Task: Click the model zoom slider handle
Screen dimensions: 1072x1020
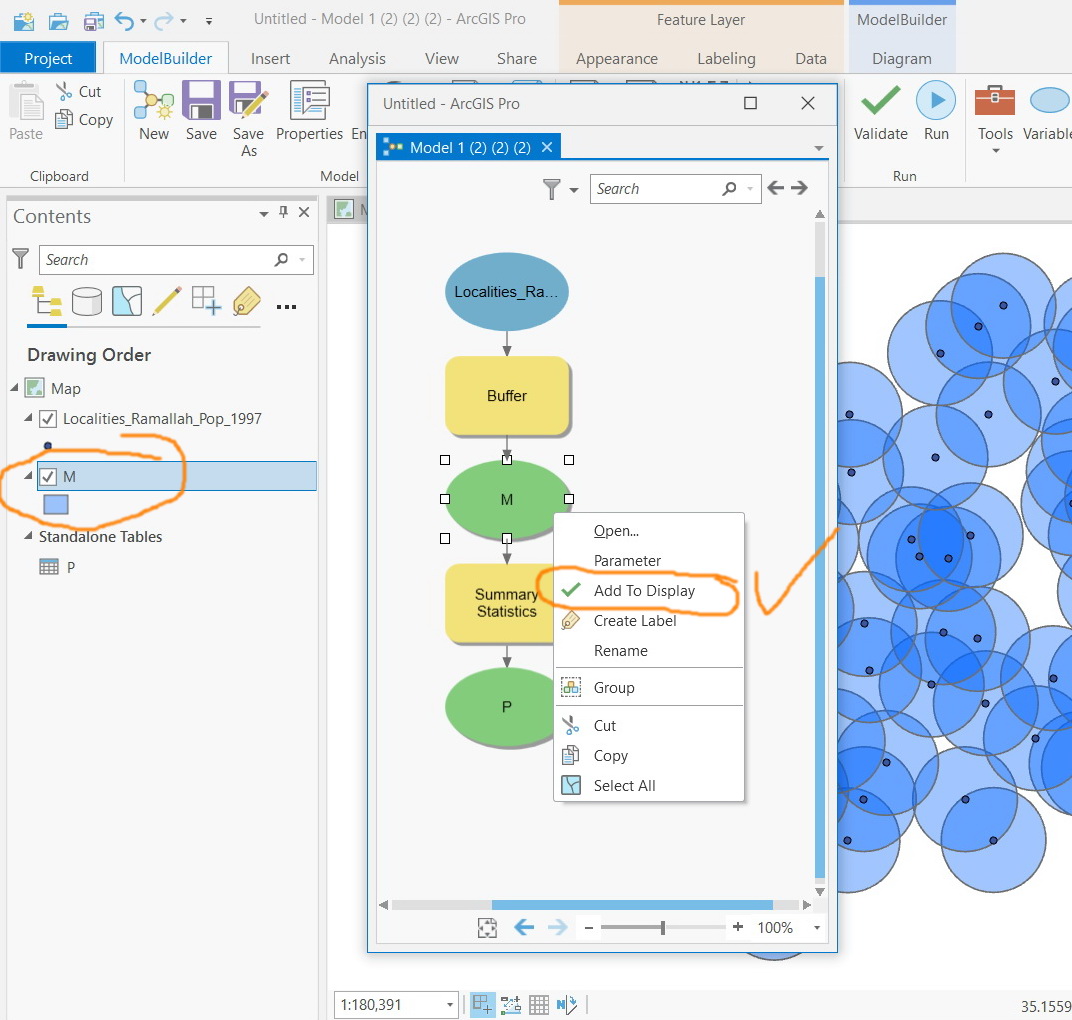Action: [x=662, y=928]
